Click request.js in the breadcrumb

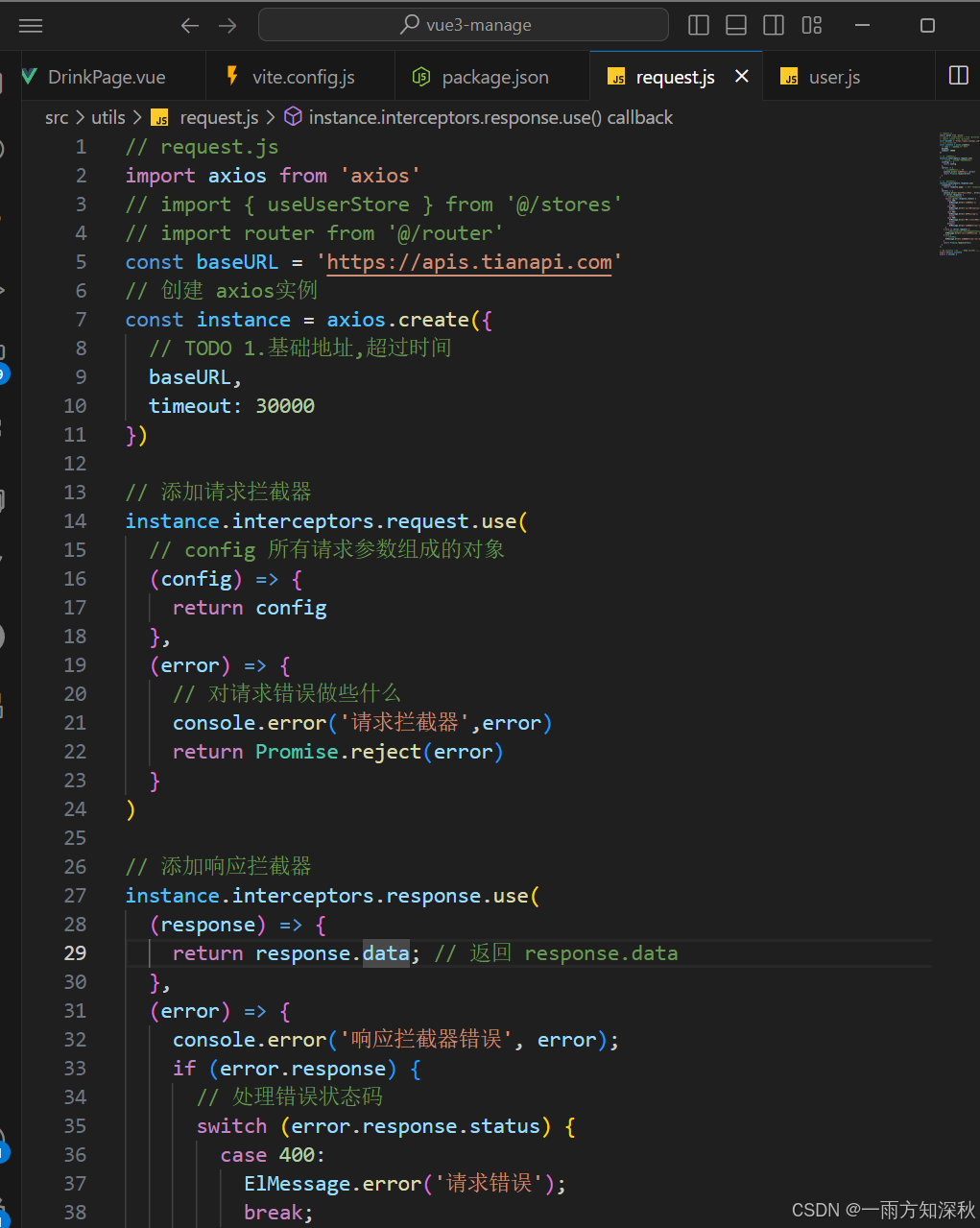tap(219, 117)
